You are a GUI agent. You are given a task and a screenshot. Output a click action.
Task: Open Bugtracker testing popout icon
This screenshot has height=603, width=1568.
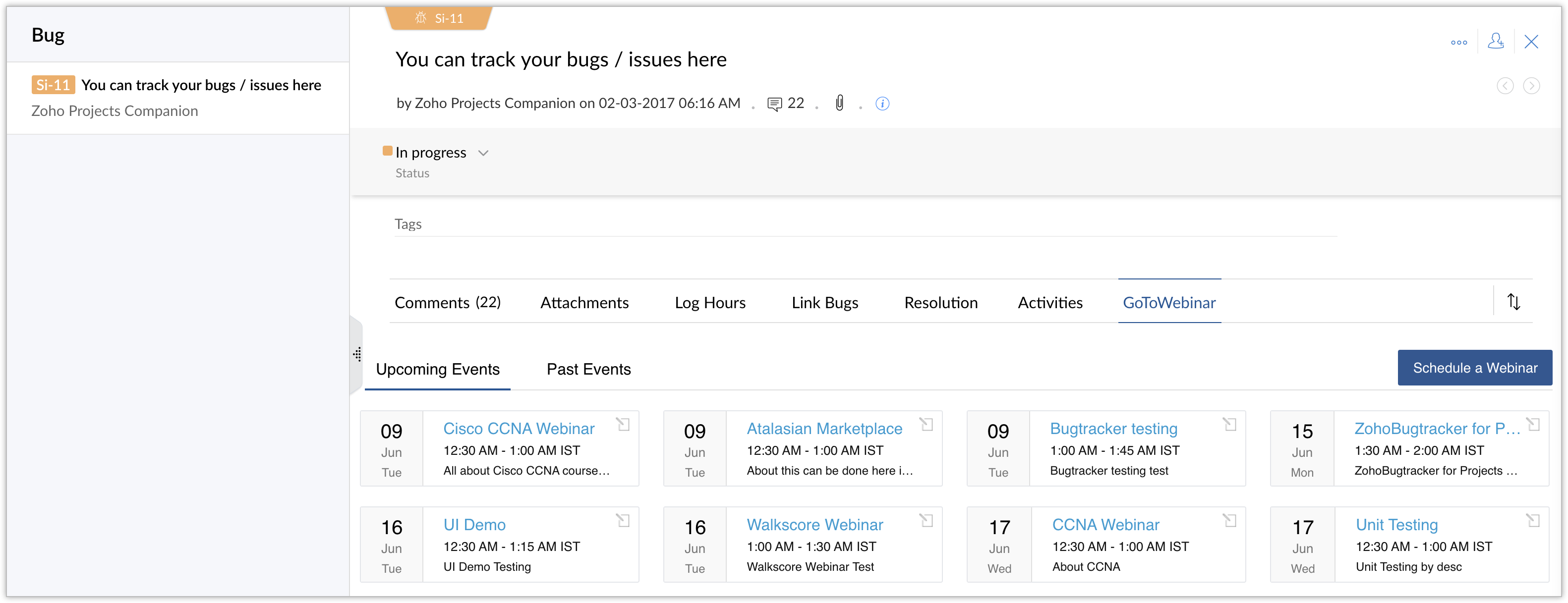[x=1229, y=424]
